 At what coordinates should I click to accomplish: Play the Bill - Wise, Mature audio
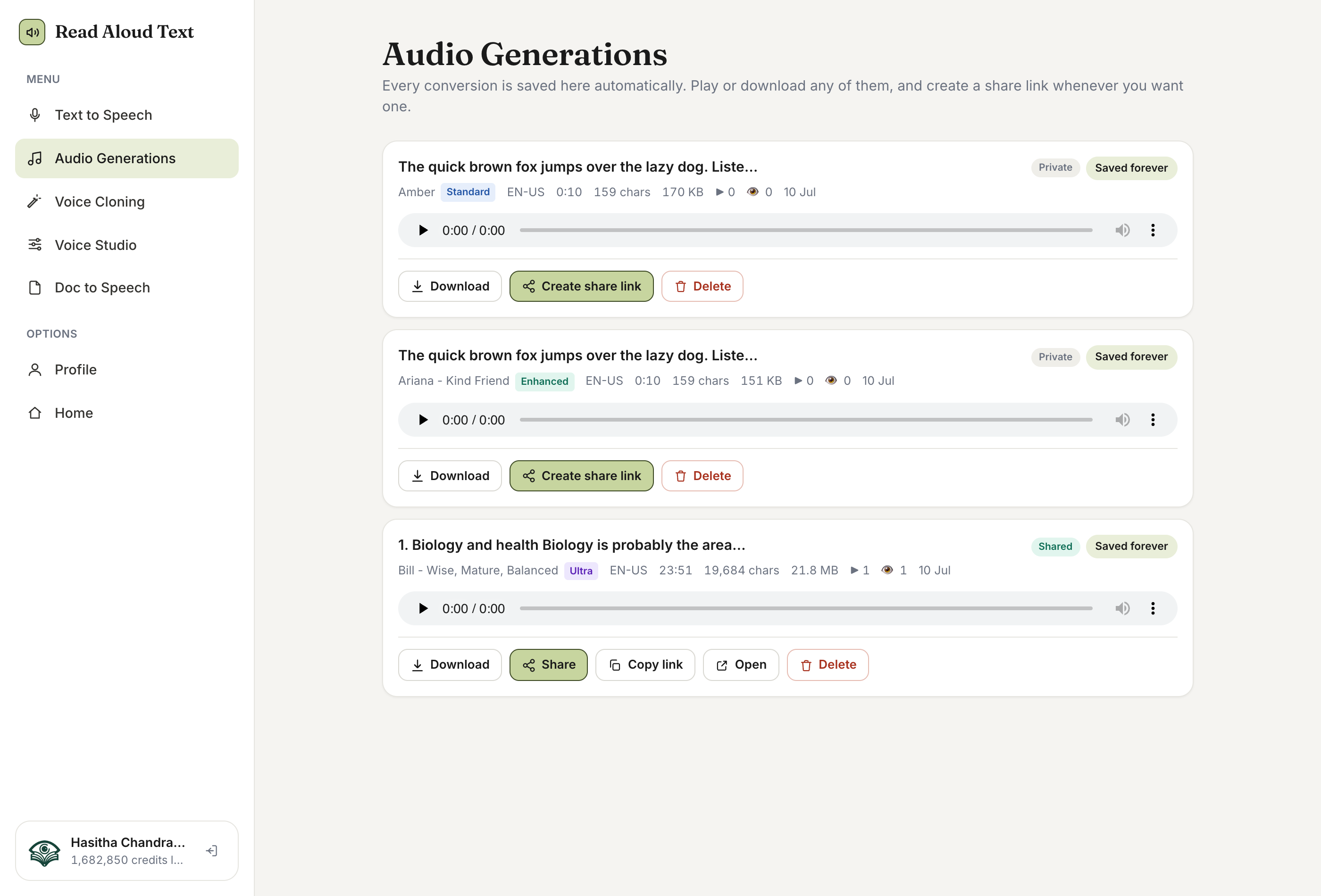point(423,608)
